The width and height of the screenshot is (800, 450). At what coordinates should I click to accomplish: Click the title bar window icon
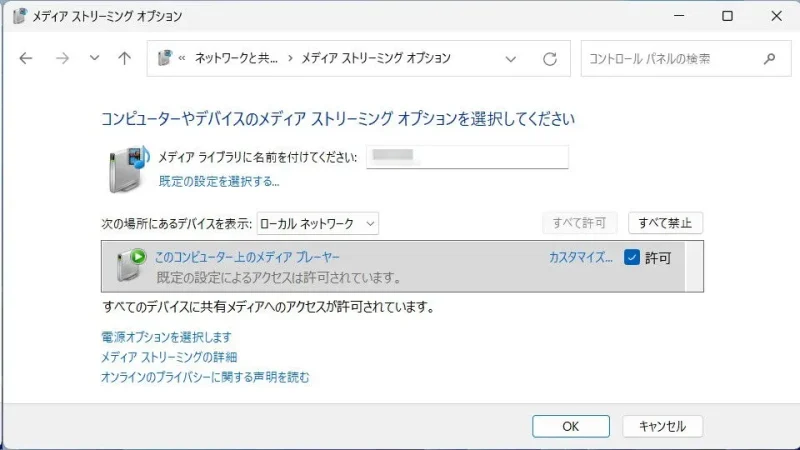pos(19,16)
